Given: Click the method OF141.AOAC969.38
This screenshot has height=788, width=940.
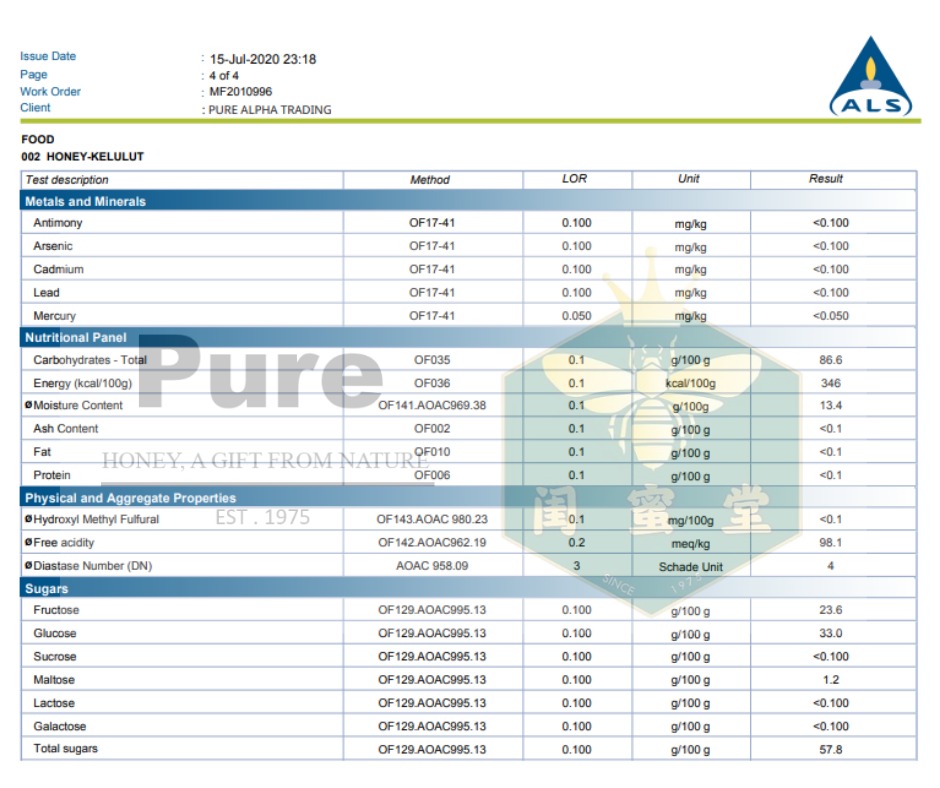Looking at the screenshot, I should click(x=432, y=405).
